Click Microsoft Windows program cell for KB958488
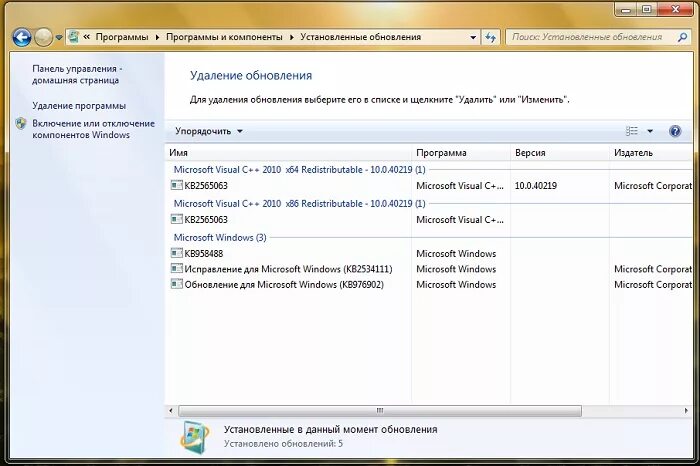Screen dimensions: 700x466 pos(456,254)
